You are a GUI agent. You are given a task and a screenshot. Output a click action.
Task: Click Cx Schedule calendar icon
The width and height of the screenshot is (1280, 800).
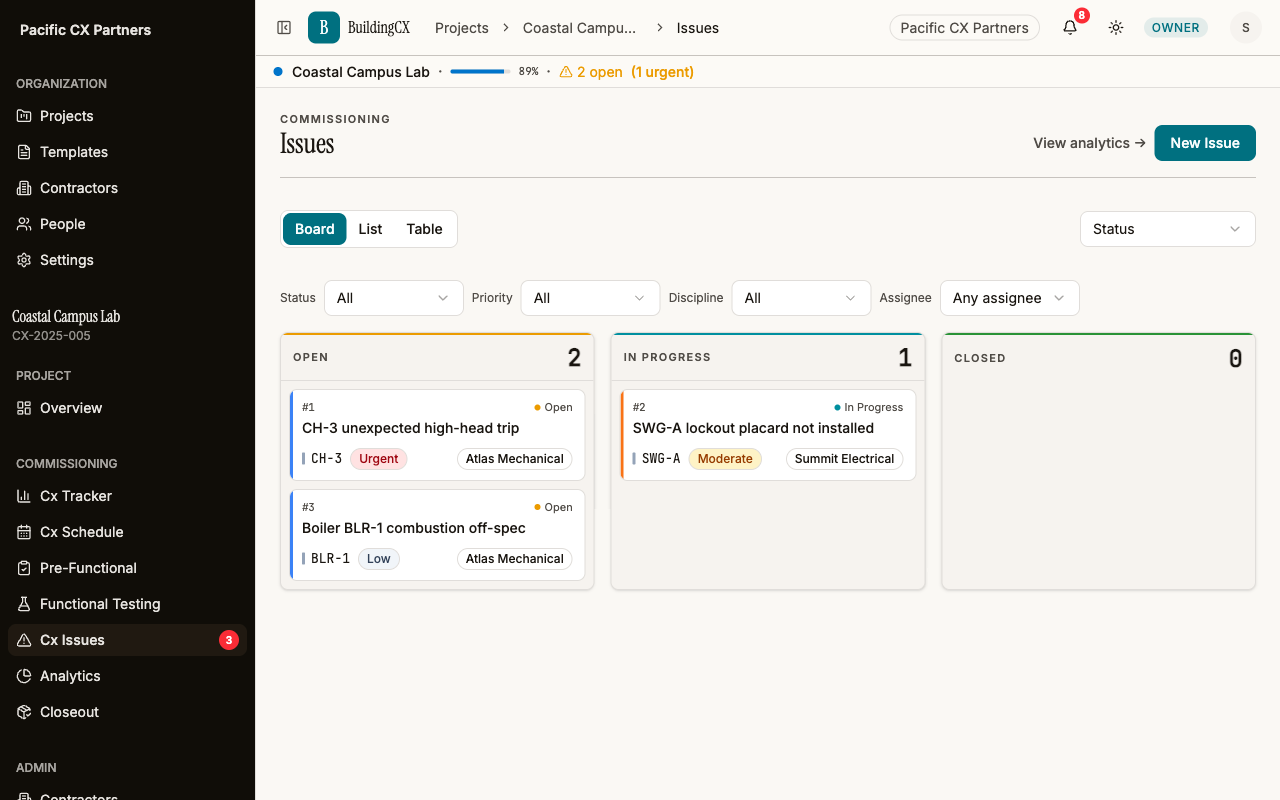pyautogui.click(x=24, y=532)
